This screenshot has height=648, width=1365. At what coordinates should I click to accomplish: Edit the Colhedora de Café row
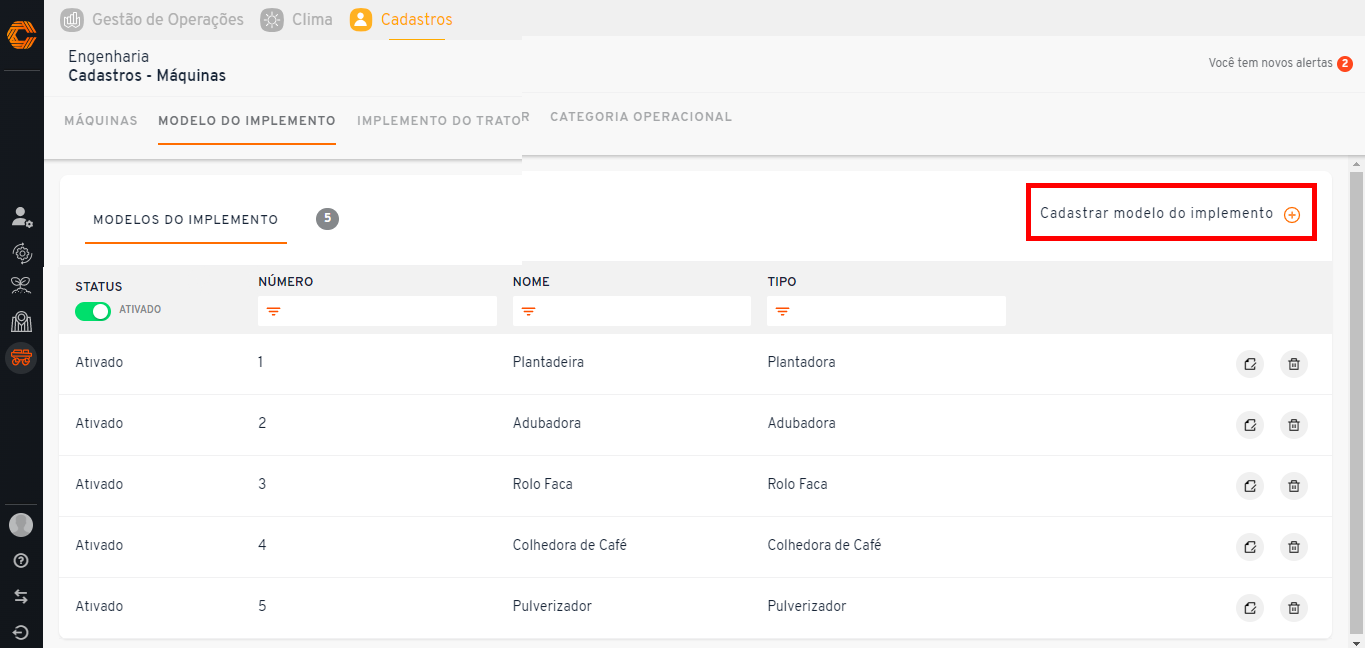tap(1250, 547)
